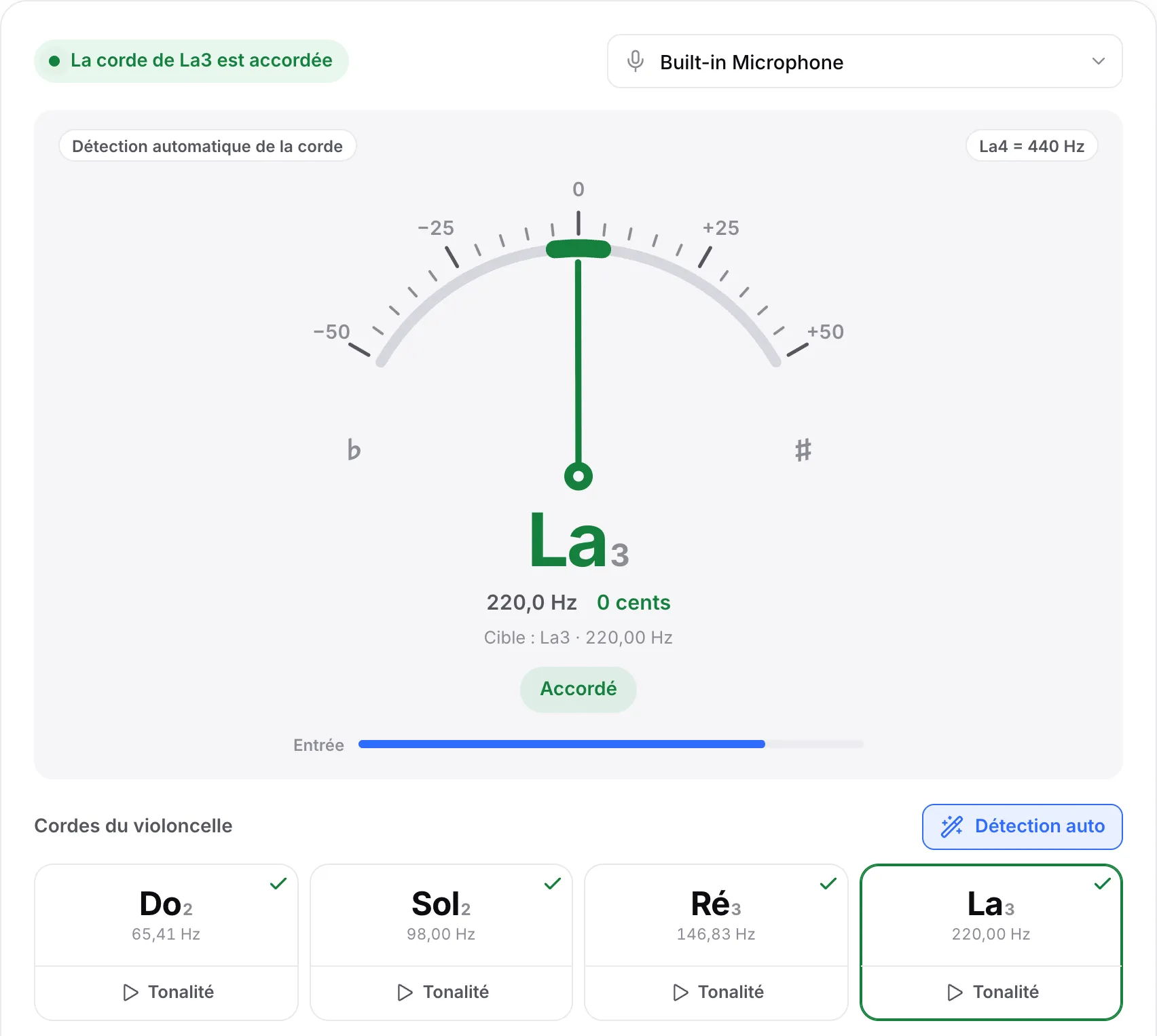Click the La corde de La3 est accordée status

pyautogui.click(x=191, y=60)
